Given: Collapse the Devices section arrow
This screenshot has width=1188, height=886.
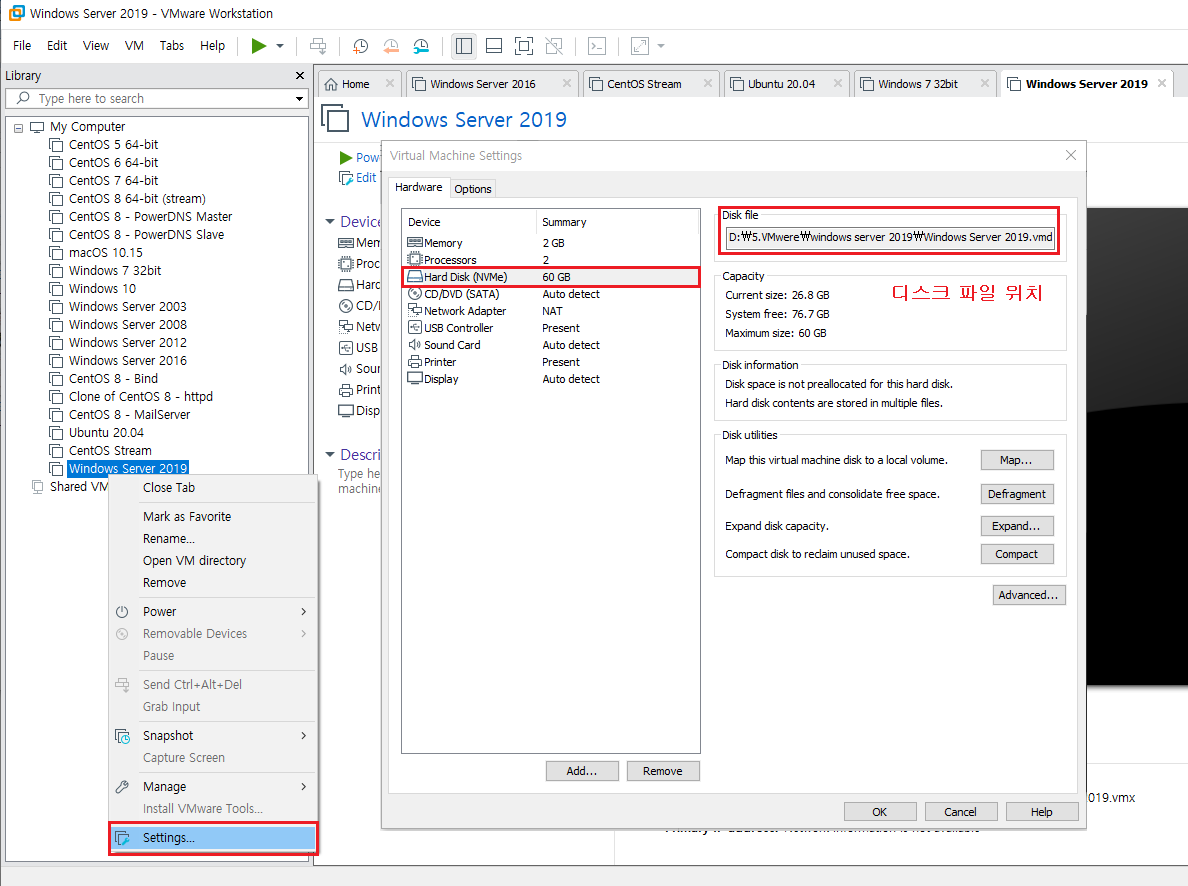Looking at the screenshot, I should (330, 221).
